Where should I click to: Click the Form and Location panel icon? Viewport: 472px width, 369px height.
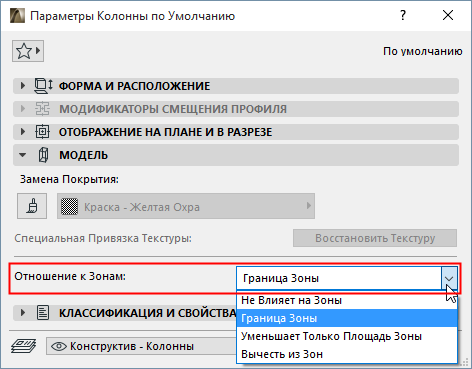coord(43,86)
